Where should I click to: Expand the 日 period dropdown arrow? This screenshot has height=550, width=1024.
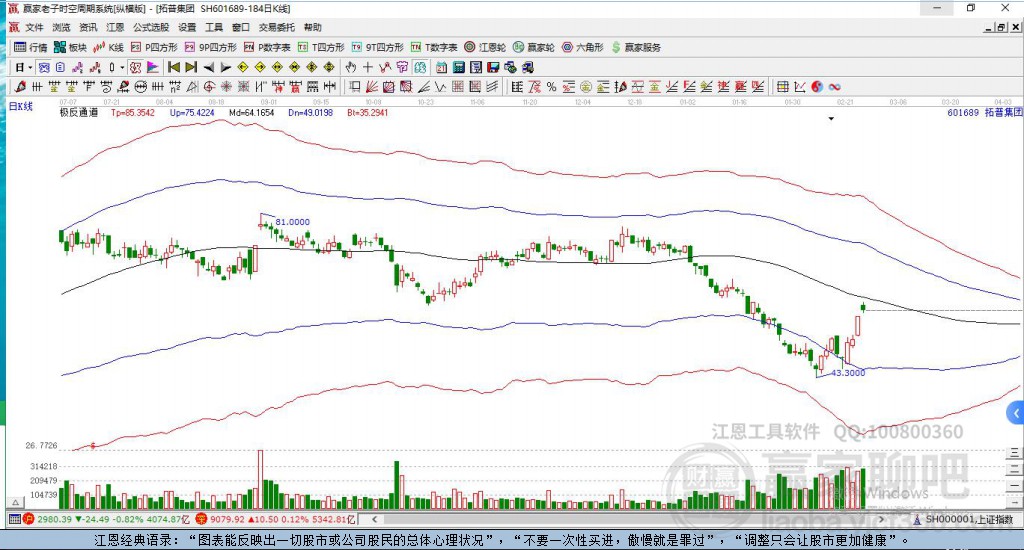click(x=30, y=67)
